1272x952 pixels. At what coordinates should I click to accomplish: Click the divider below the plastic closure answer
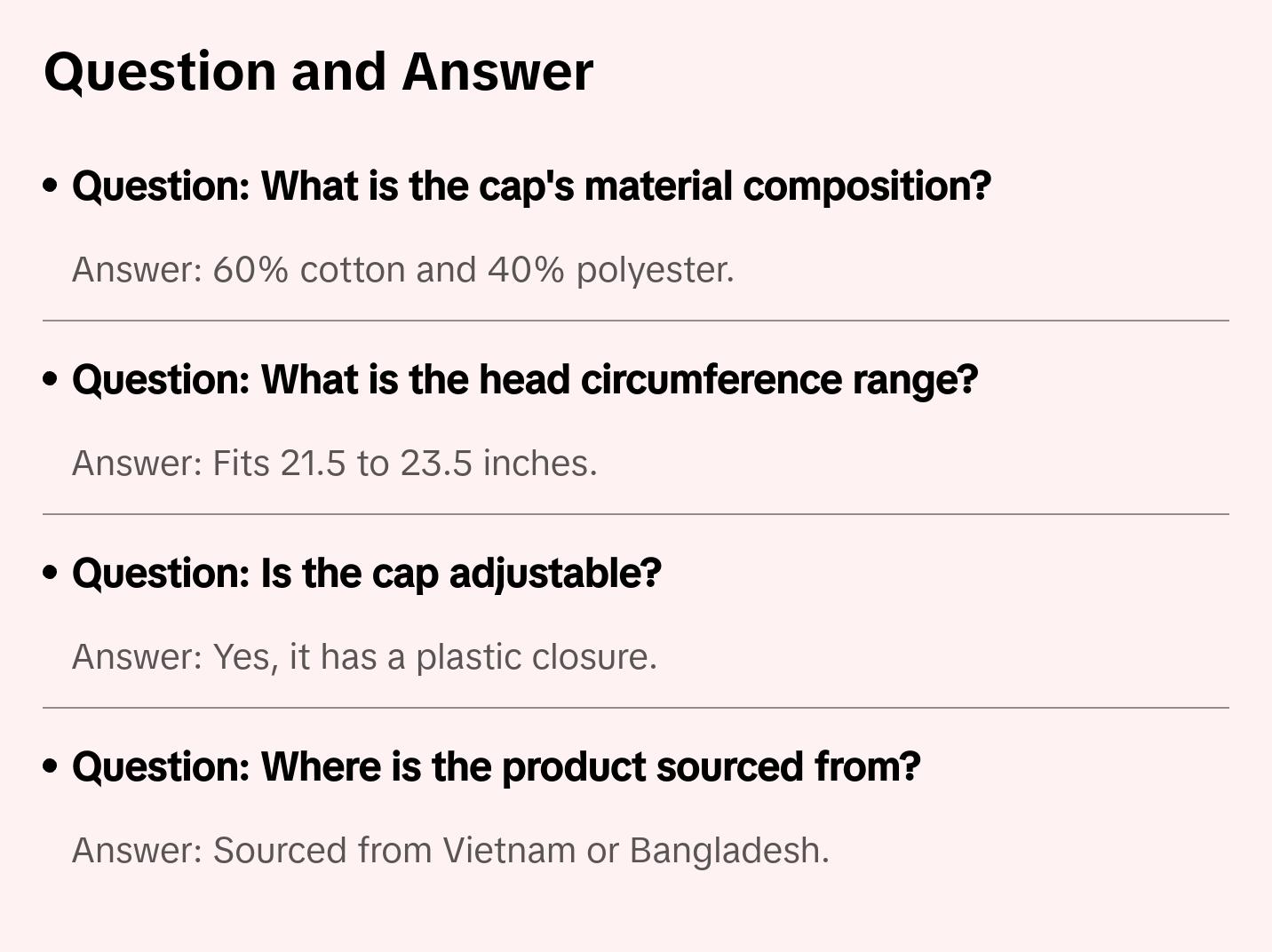pos(636,708)
